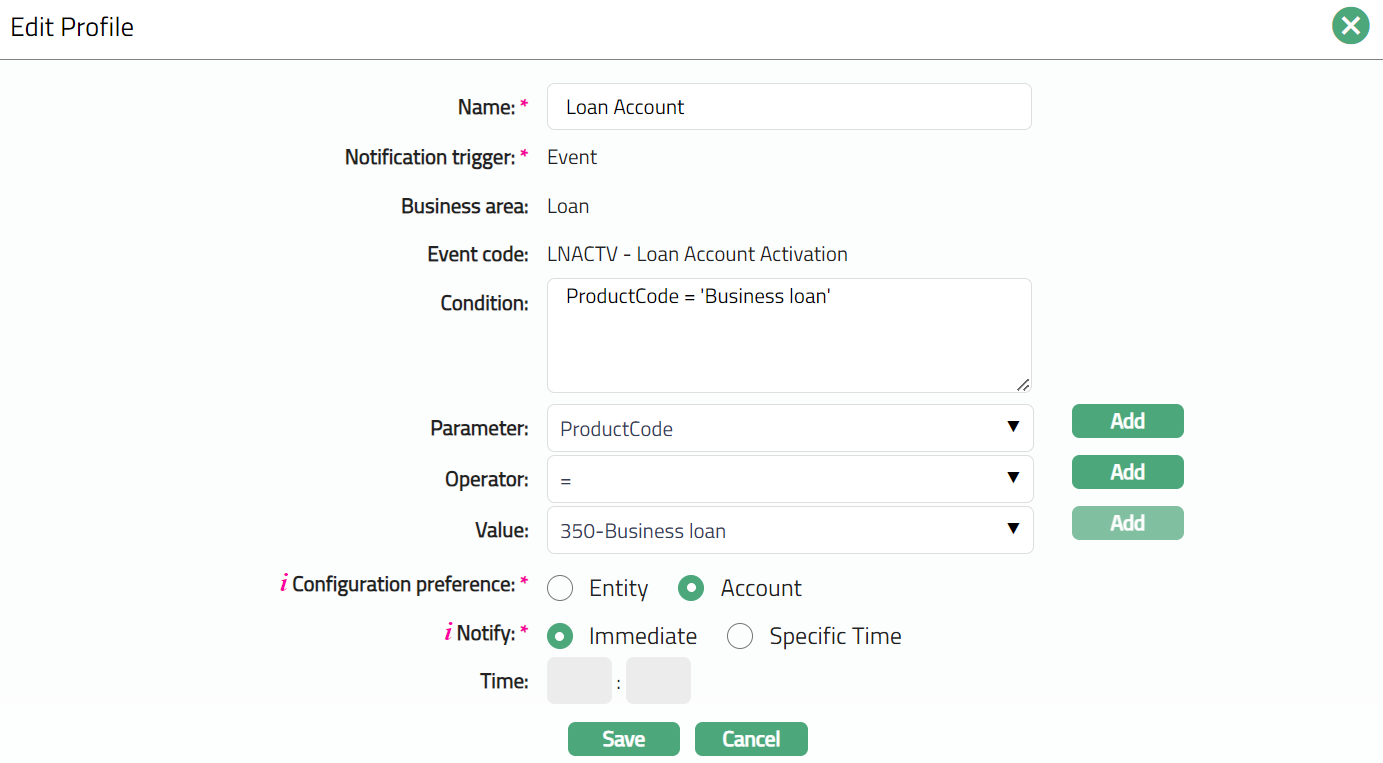Save the profile changes
Screen dimensions: 1383x763
coord(623,739)
